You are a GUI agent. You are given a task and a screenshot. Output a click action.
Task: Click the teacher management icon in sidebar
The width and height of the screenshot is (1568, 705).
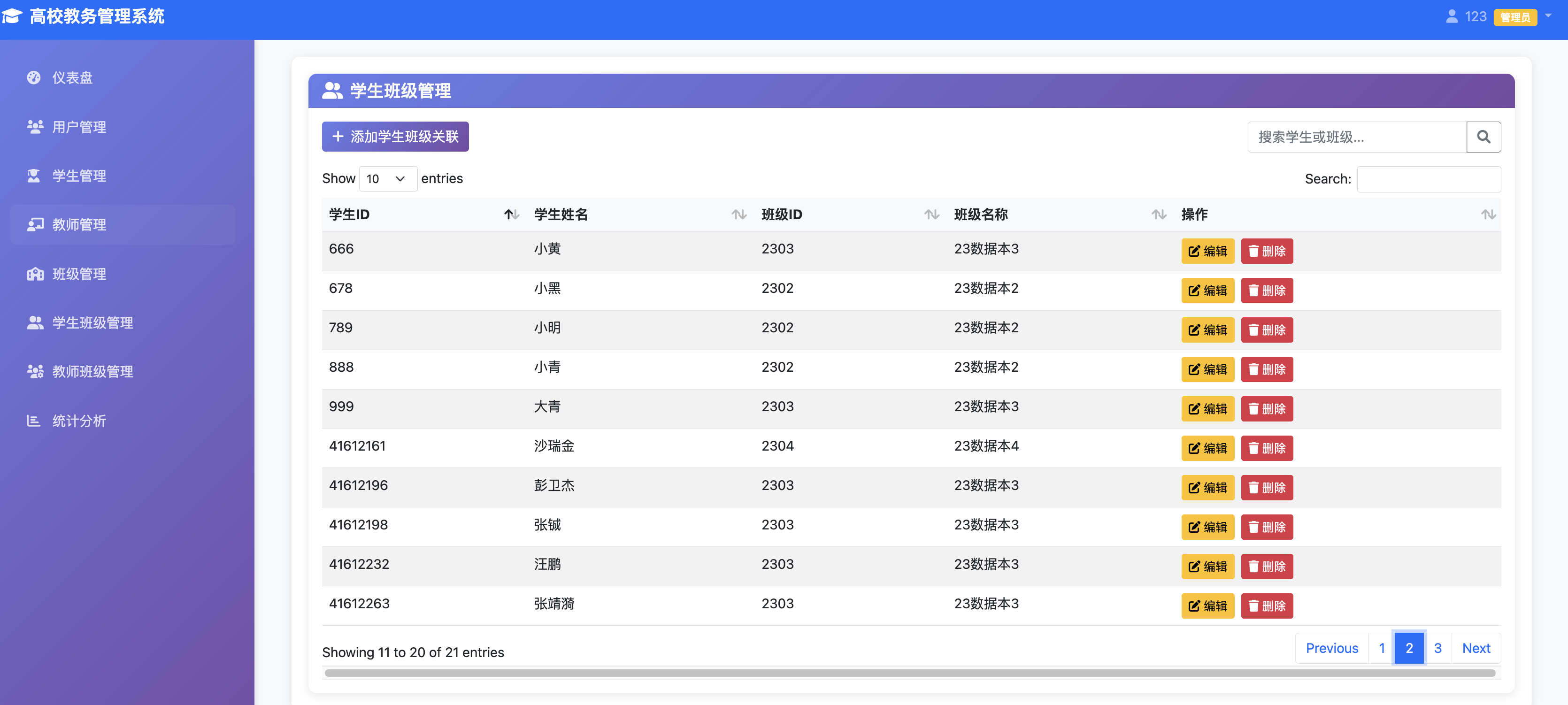(35, 225)
